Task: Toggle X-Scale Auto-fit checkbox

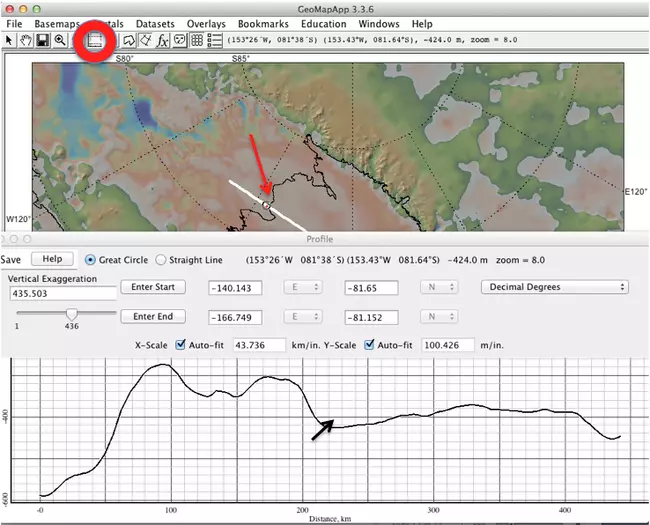Action: (181, 346)
